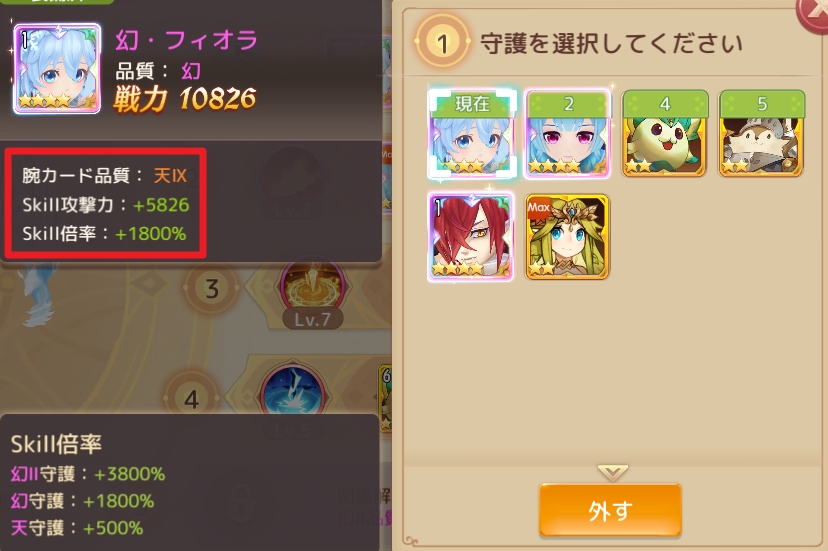Click the step 1 circle badge
Image resolution: width=828 pixels, height=551 pixels.
point(443,42)
